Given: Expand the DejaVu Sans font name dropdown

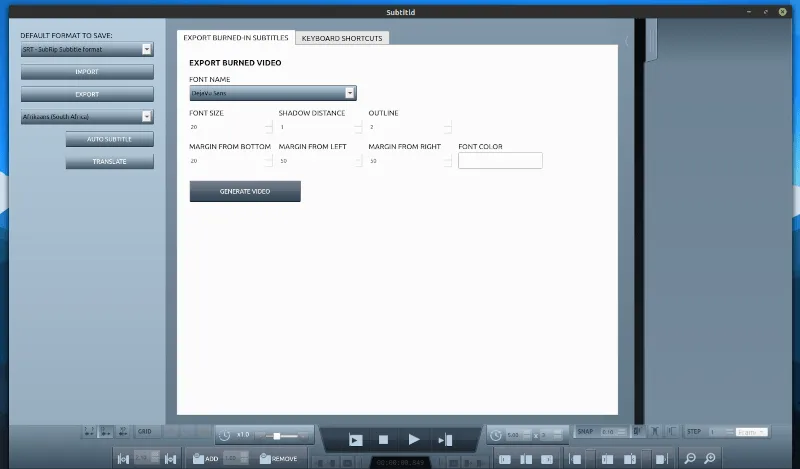Looking at the screenshot, I should click(273, 93).
